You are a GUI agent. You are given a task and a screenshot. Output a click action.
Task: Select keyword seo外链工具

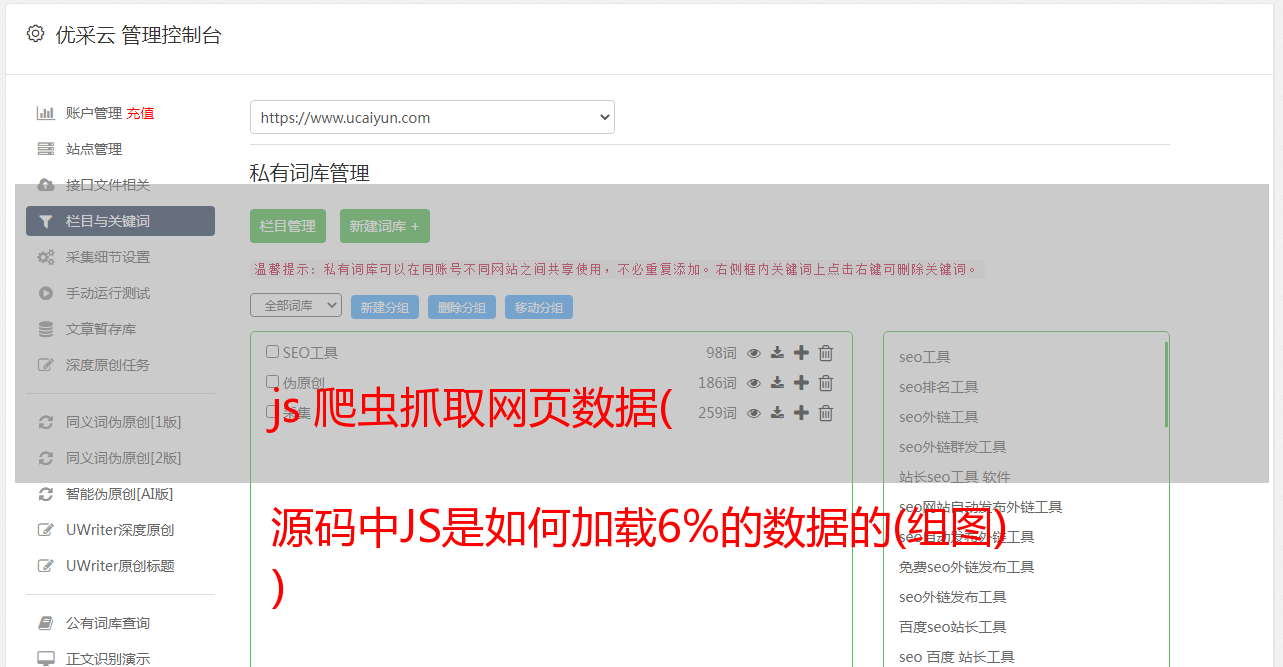point(938,417)
